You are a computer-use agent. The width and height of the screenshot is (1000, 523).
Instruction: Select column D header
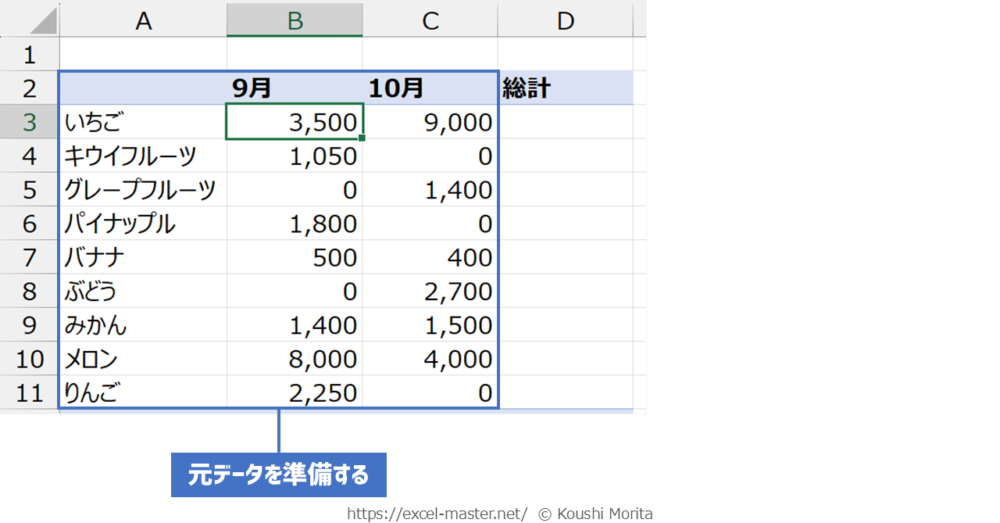pos(565,21)
